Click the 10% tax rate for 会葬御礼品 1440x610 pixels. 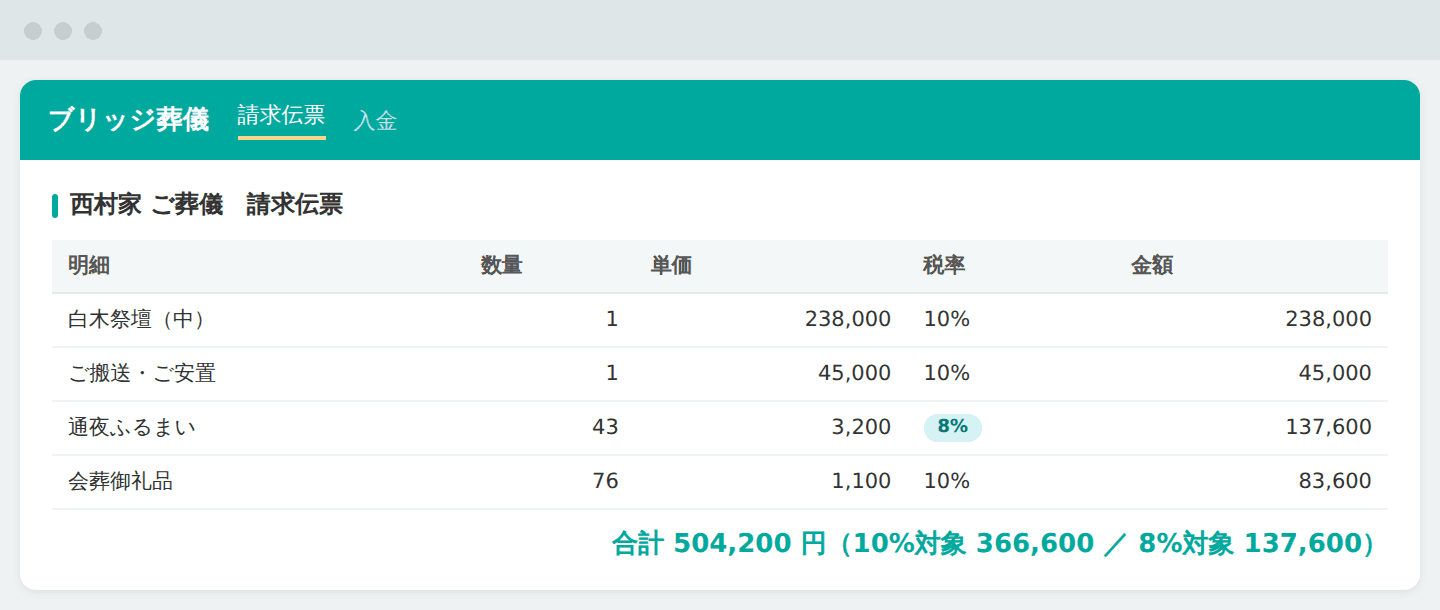pyautogui.click(x=947, y=482)
